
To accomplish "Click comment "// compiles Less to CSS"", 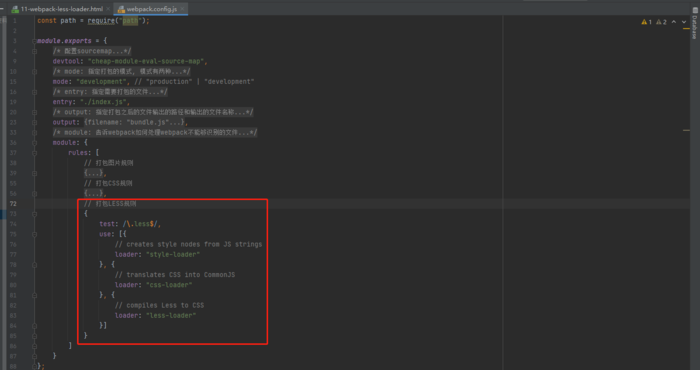I will 159,305.
